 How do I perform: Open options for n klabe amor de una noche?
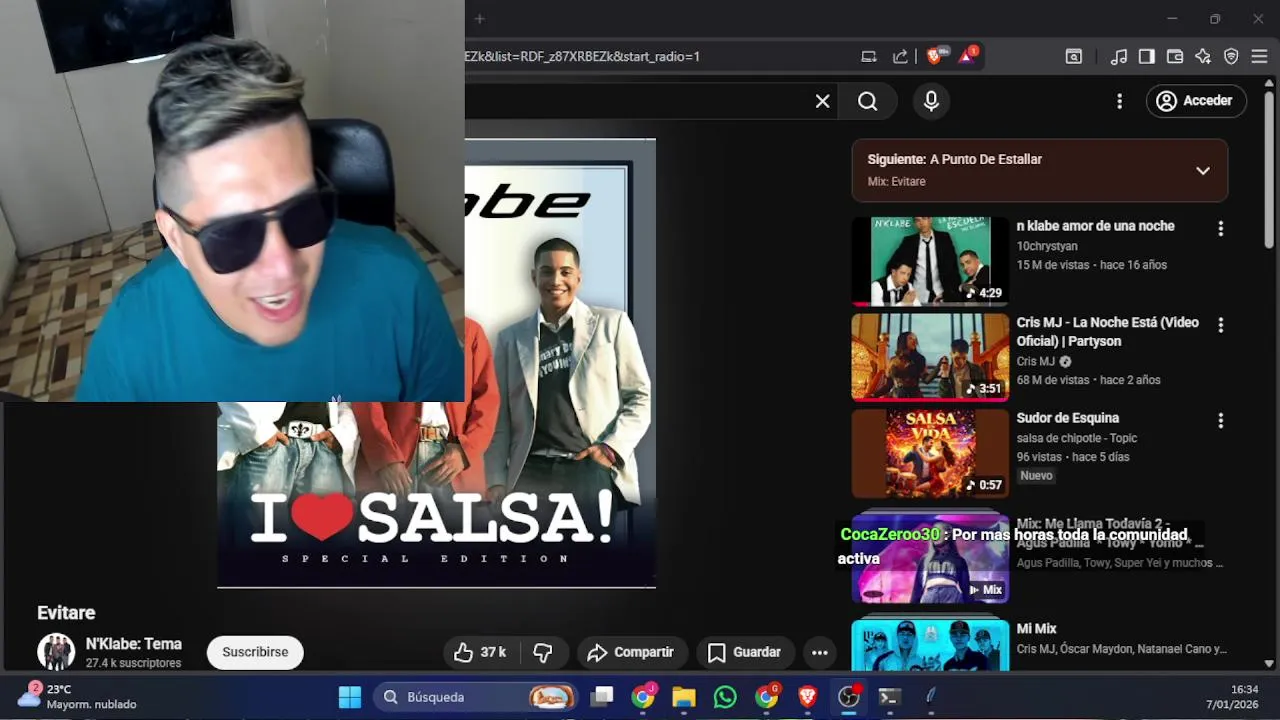pyautogui.click(x=1220, y=228)
